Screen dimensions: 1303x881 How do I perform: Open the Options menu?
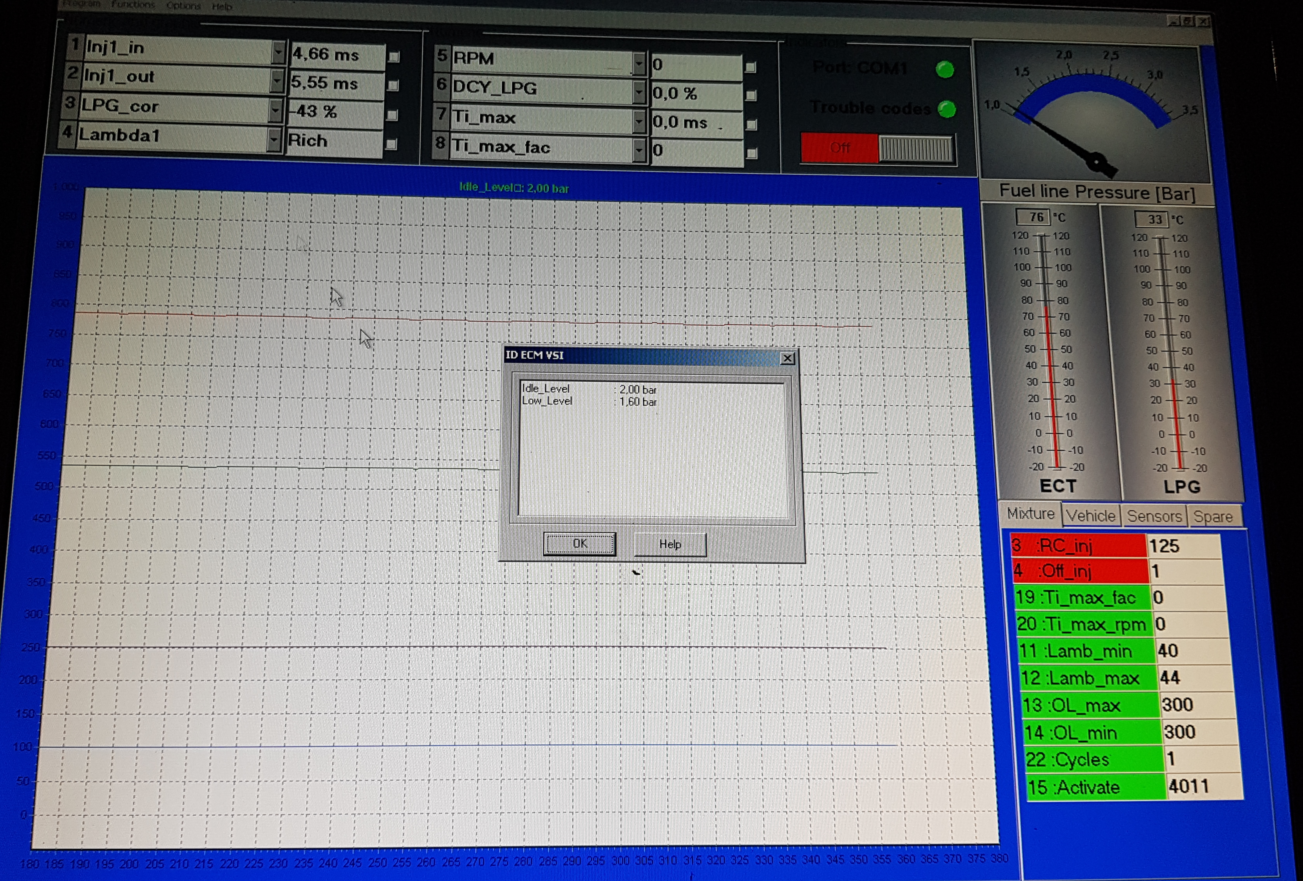[183, 6]
